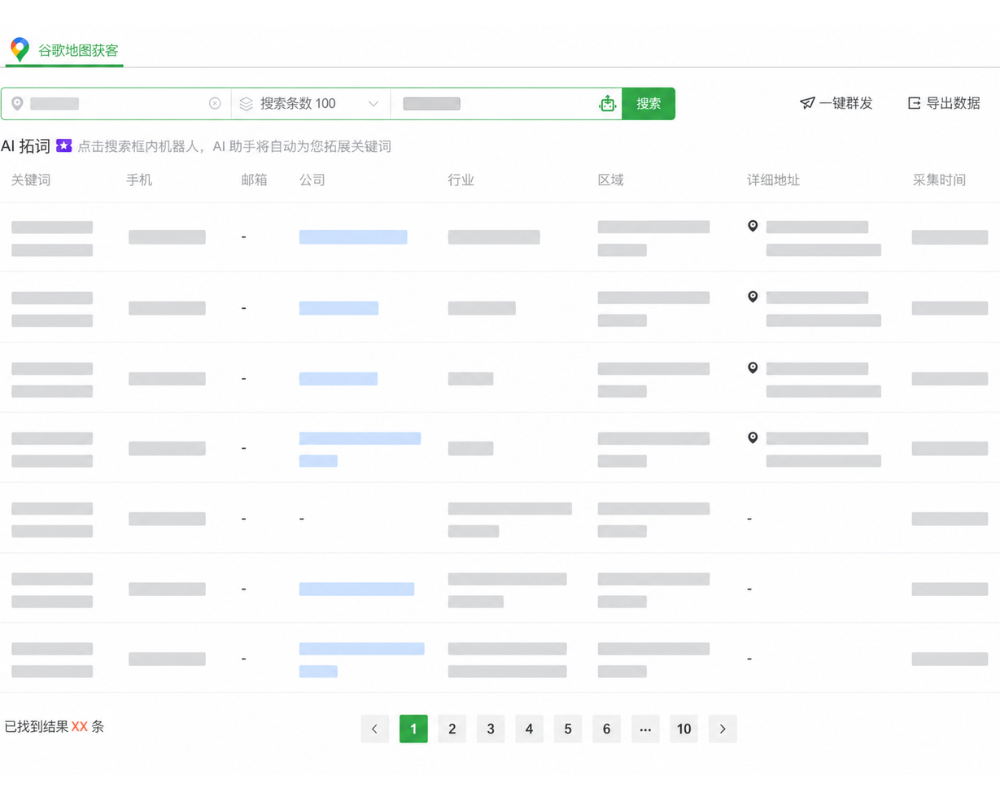Go to page 3

[x=490, y=729]
